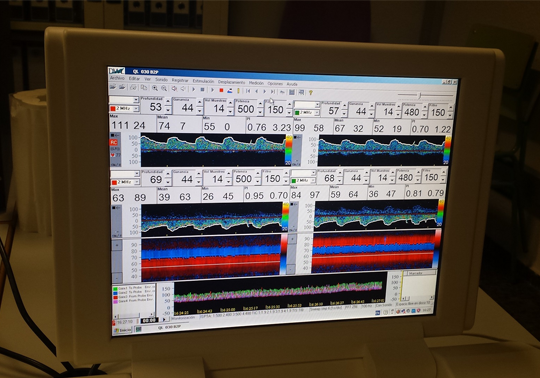Jump to first record with skip-start icon

point(248,91)
